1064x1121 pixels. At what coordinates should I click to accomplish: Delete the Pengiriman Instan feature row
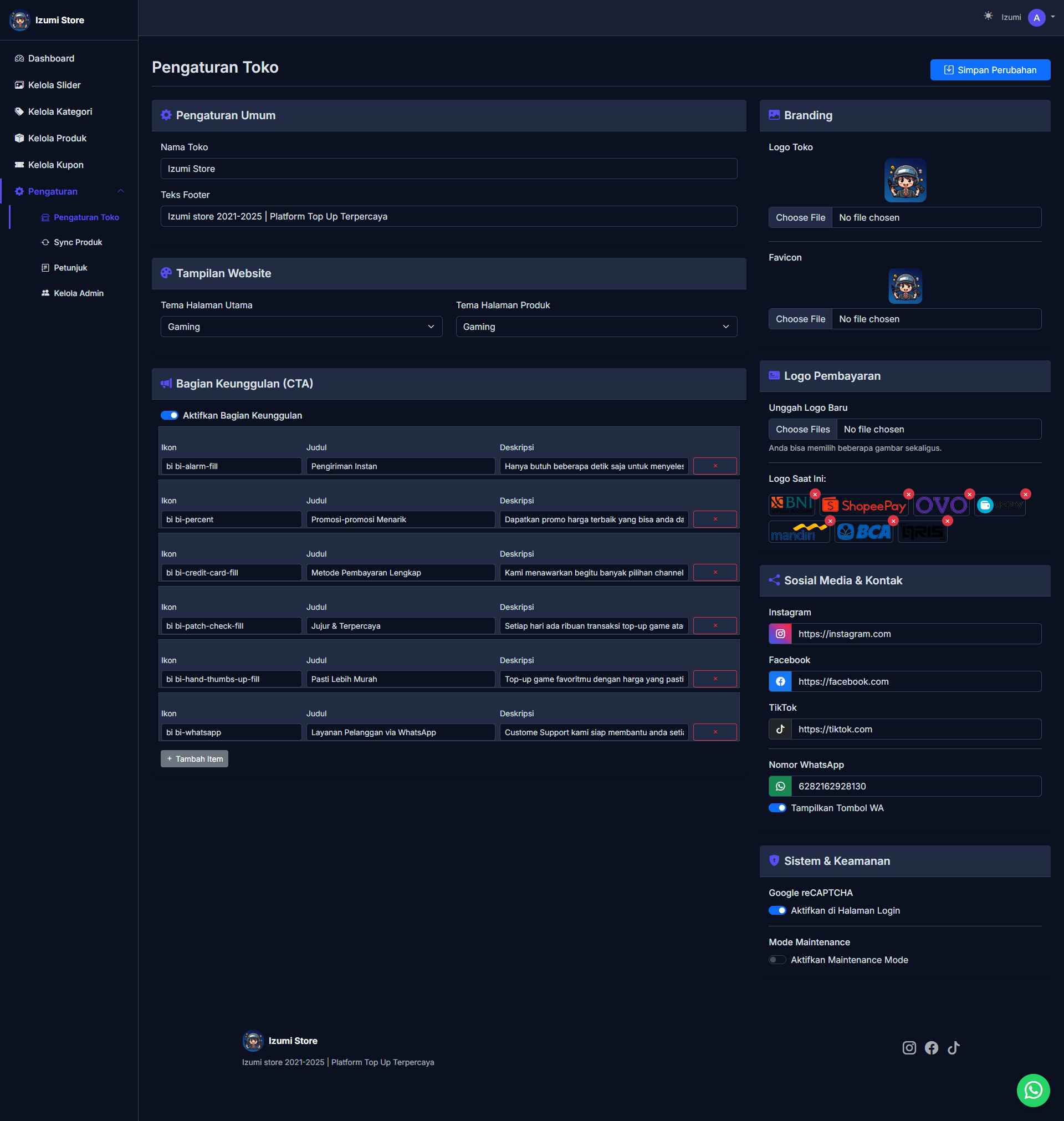[x=715, y=466]
